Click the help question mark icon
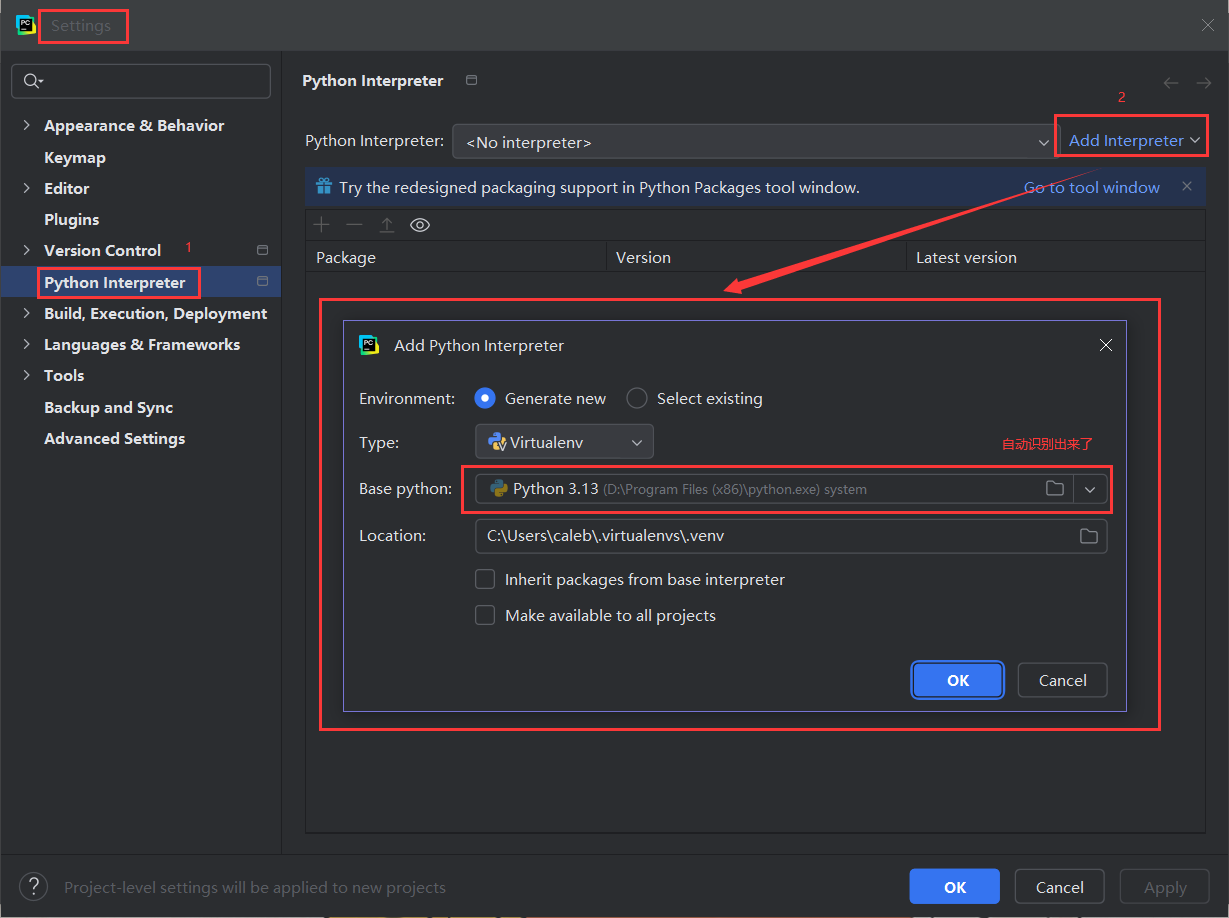The image size is (1229, 918). 33,886
